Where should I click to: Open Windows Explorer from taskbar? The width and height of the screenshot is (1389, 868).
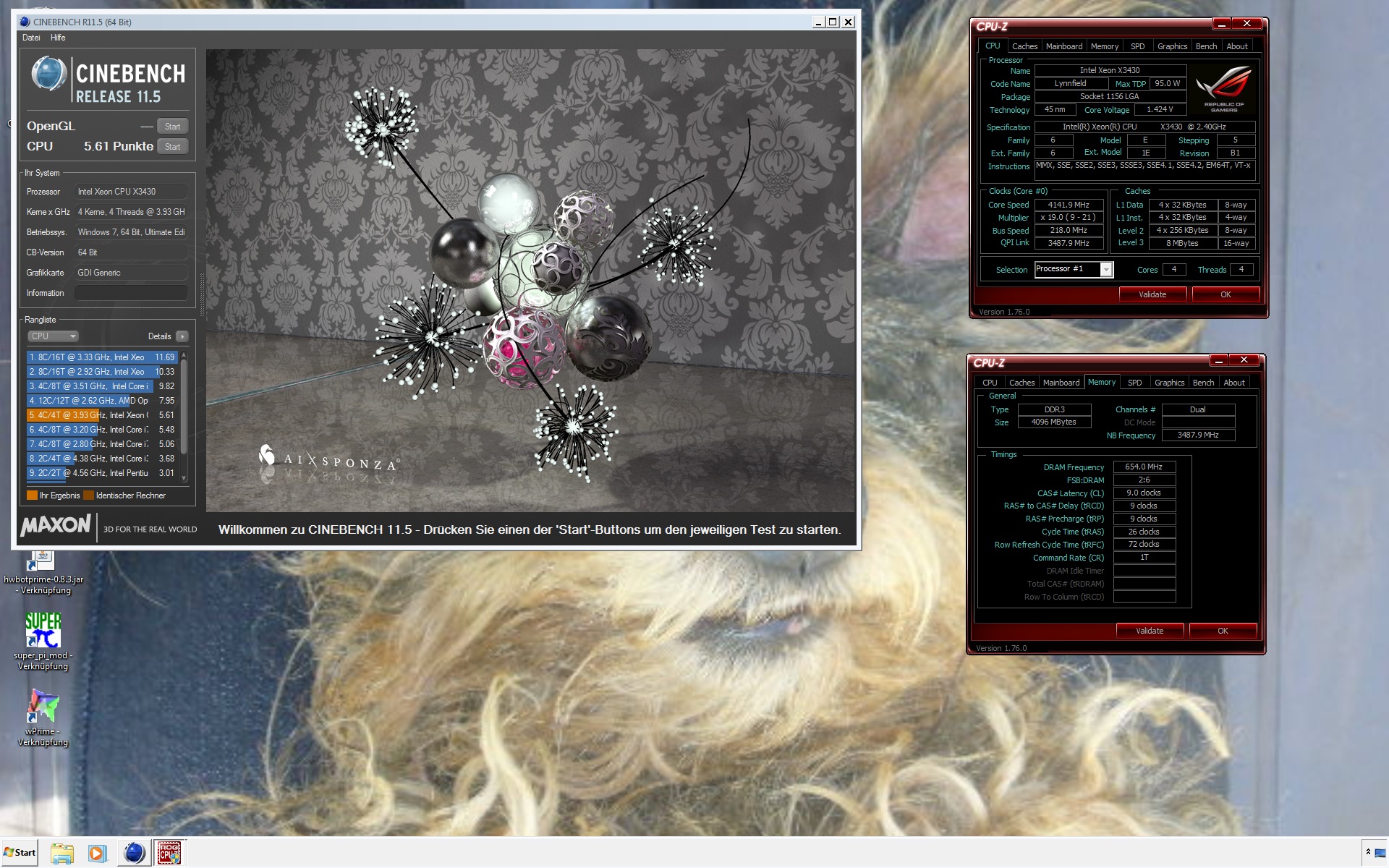pos(62,854)
